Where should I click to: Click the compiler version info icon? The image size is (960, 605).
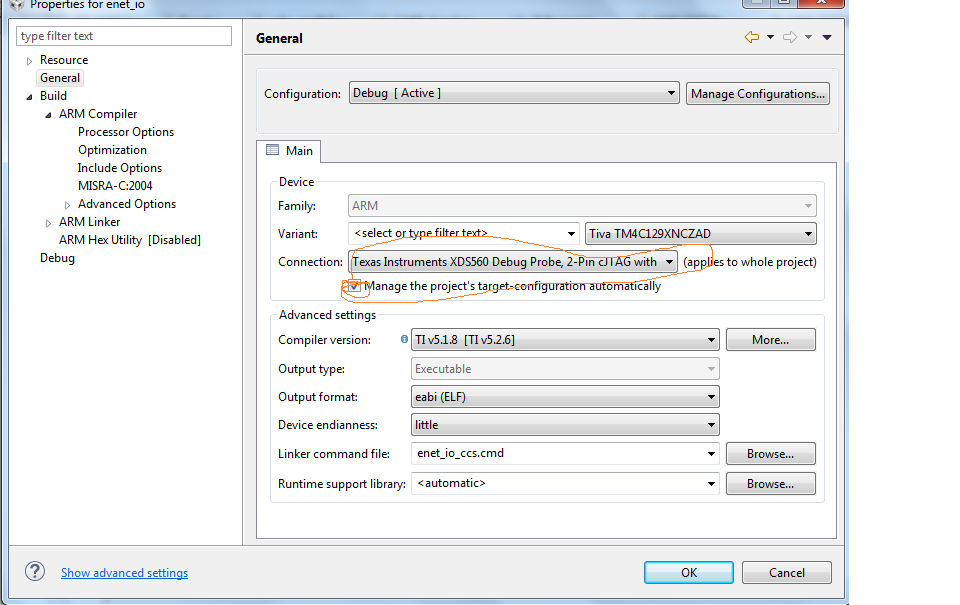click(404, 339)
